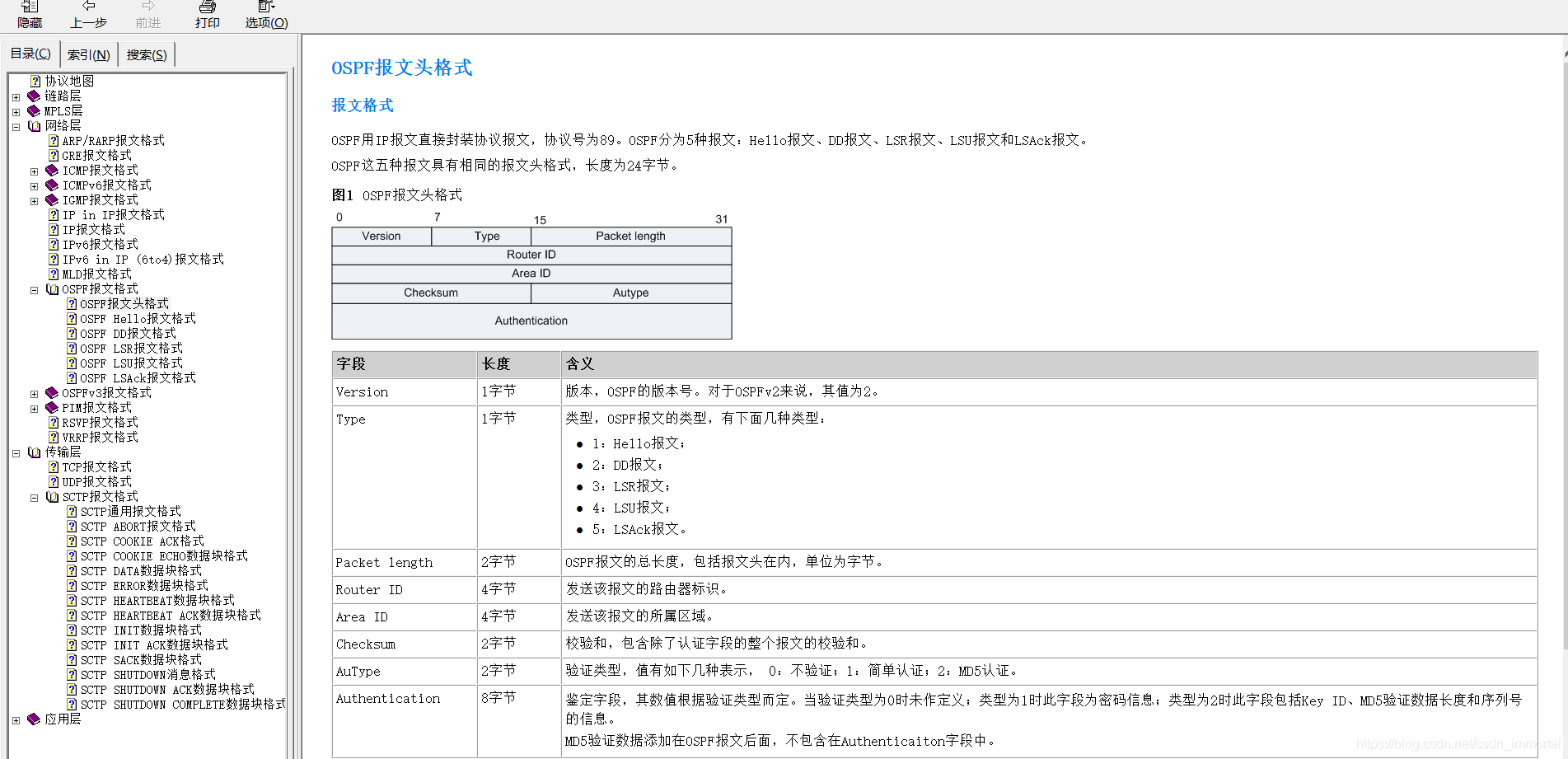Collapse the SCTP报文格式 tree node
This screenshot has height=759, width=1568.
pyautogui.click(x=34, y=498)
